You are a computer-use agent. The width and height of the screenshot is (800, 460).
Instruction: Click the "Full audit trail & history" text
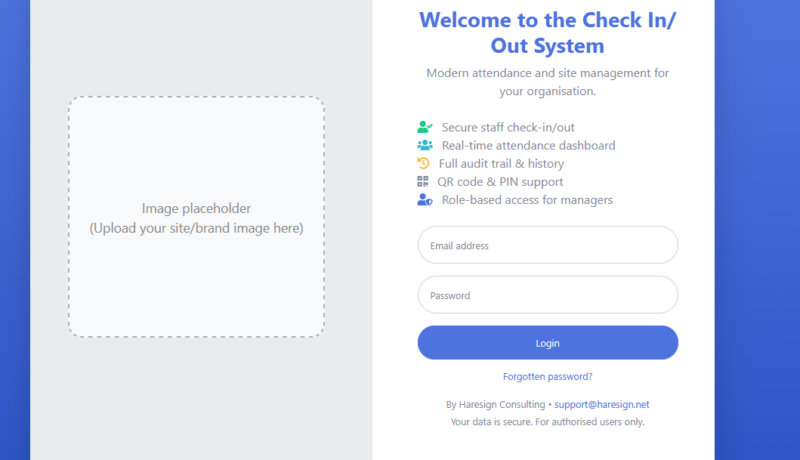[x=501, y=163]
